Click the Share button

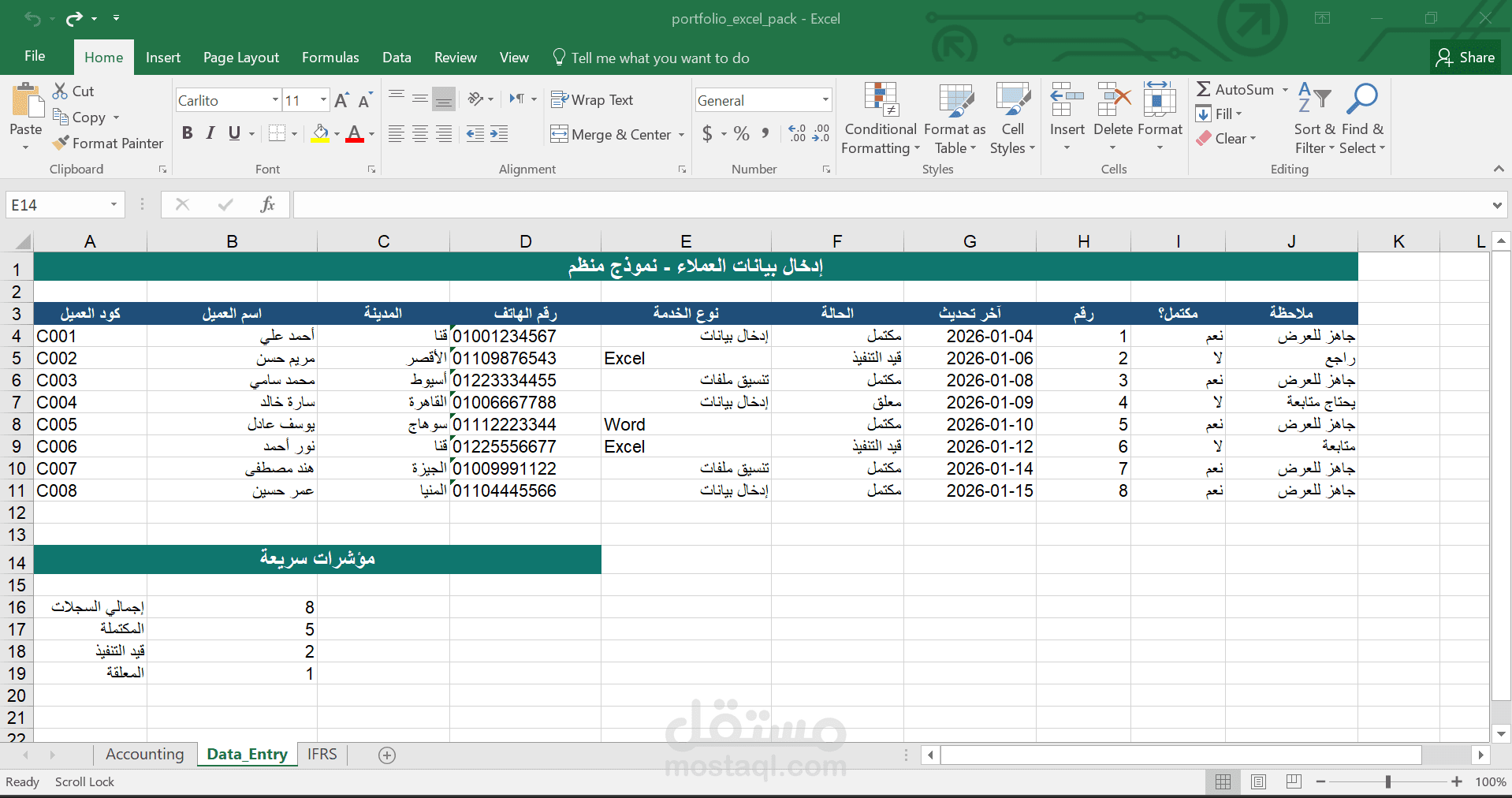(1465, 58)
